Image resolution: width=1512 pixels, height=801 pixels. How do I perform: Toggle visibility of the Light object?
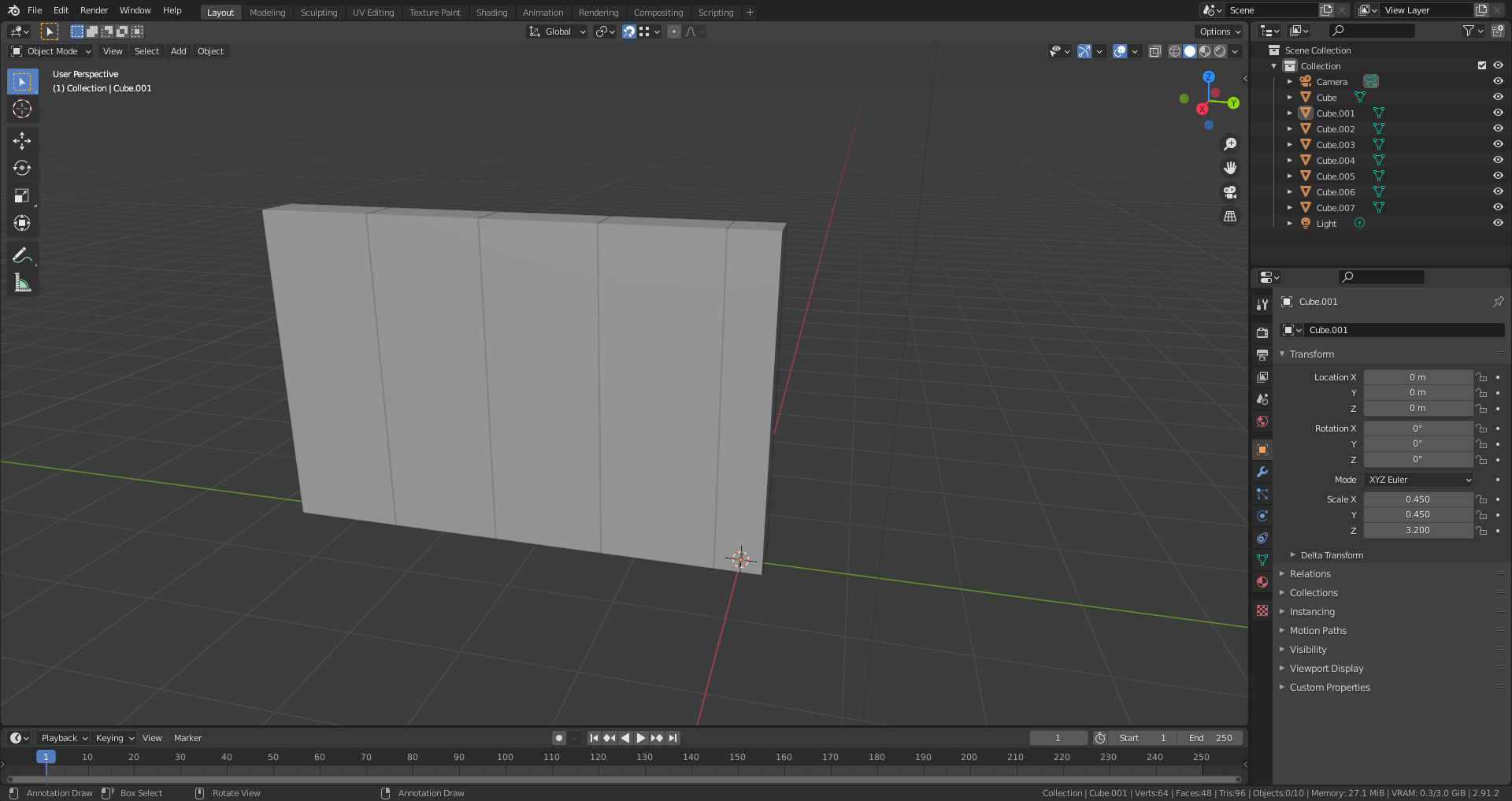click(1498, 223)
